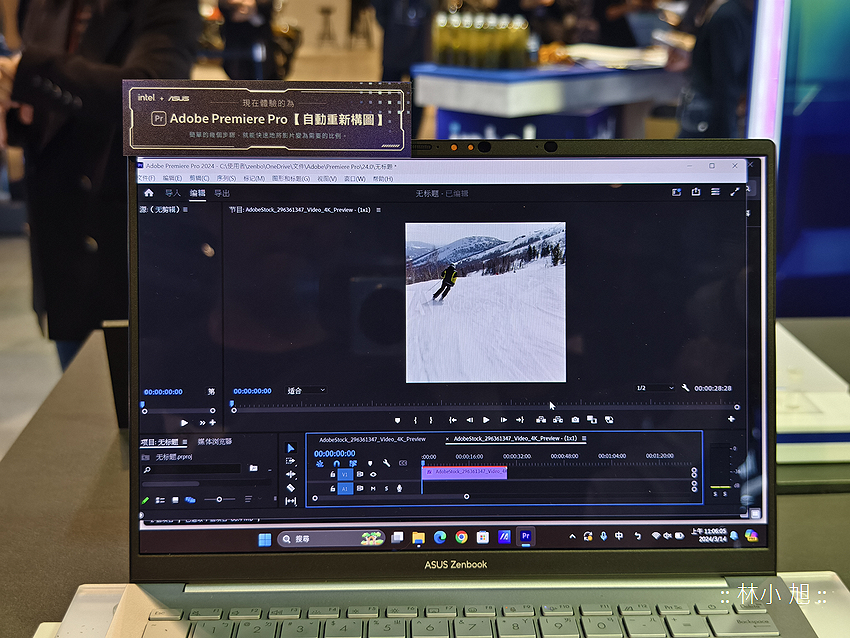
Task: Open the 帮助(H) menu
Action: [x=383, y=179]
